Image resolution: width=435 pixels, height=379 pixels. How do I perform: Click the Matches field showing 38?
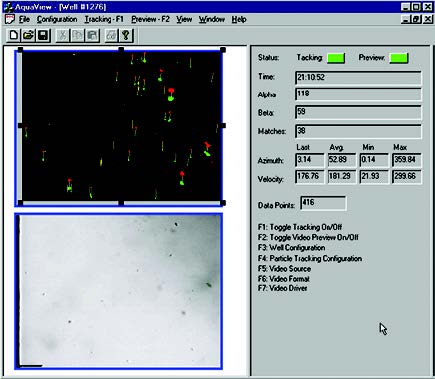point(358,131)
